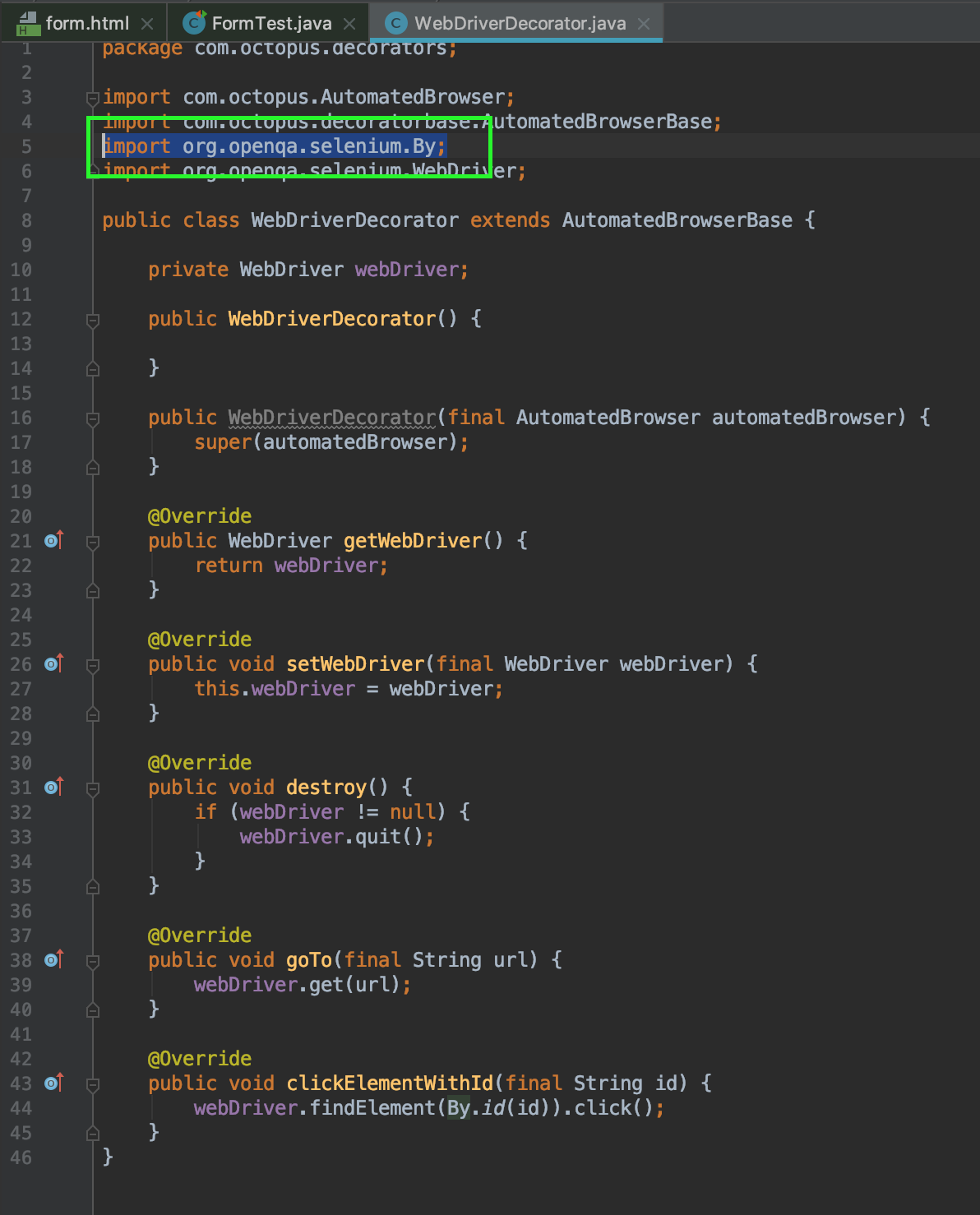The height and width of the screenshot is (1215, 980).
Task: Collapse the destroy method body
Action: pos(93,788)
